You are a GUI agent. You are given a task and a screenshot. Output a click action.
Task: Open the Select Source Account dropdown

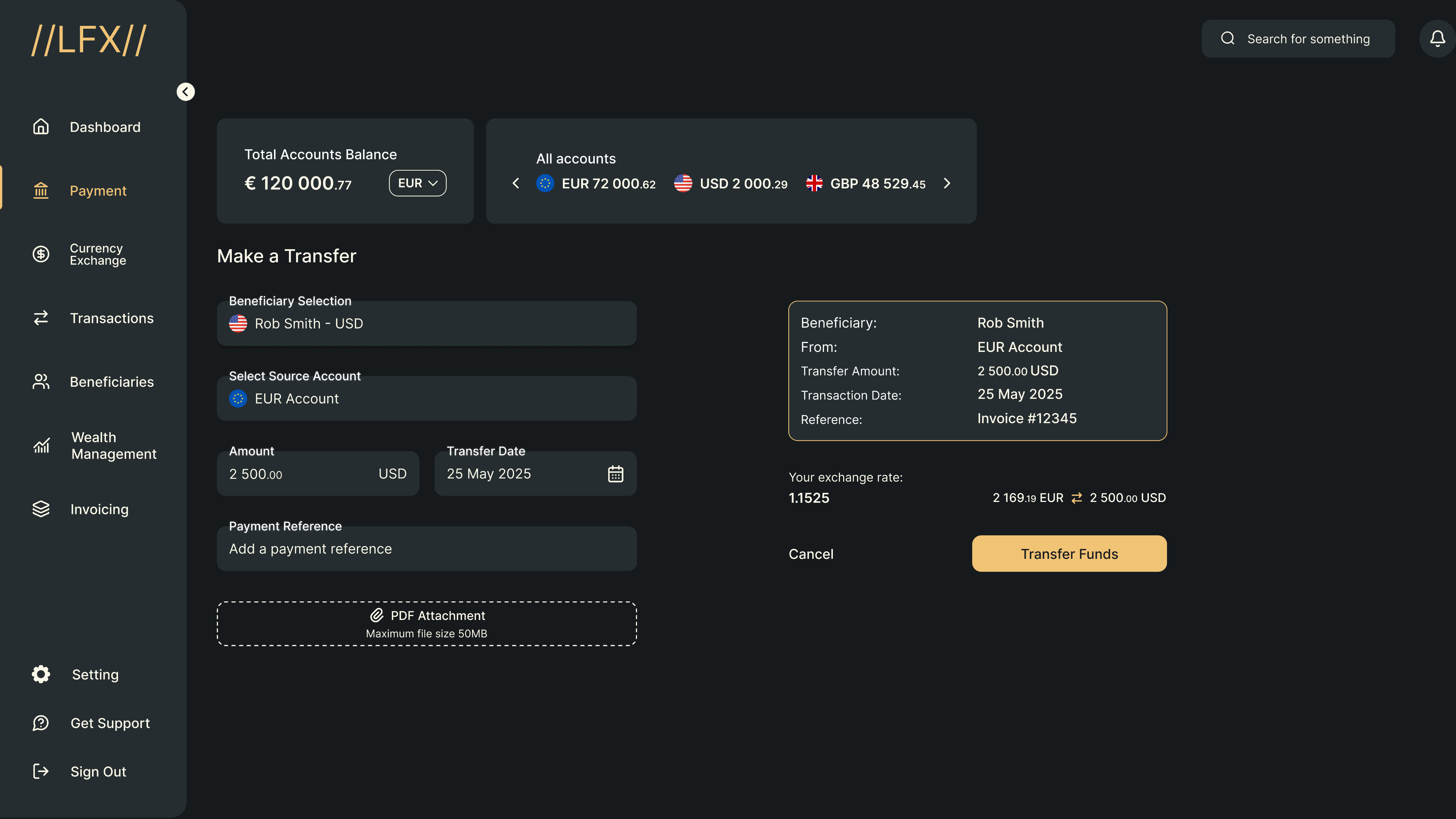(427, 398)
